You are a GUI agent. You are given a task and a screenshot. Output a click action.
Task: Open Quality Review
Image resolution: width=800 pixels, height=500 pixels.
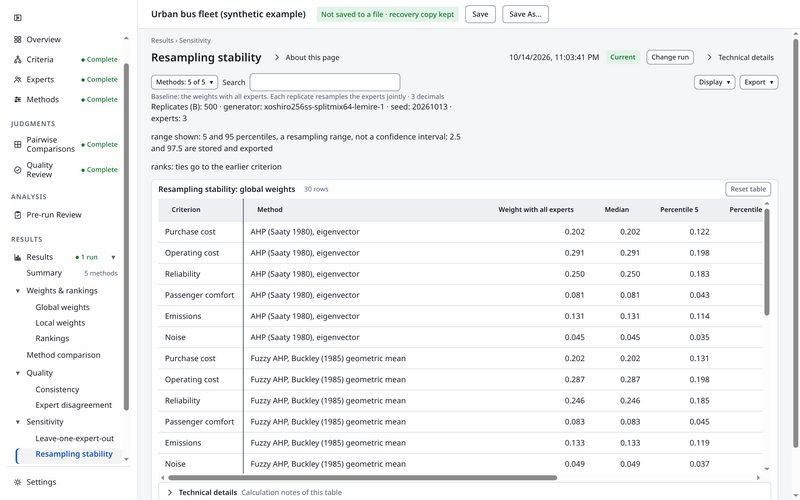pos(40,170)
